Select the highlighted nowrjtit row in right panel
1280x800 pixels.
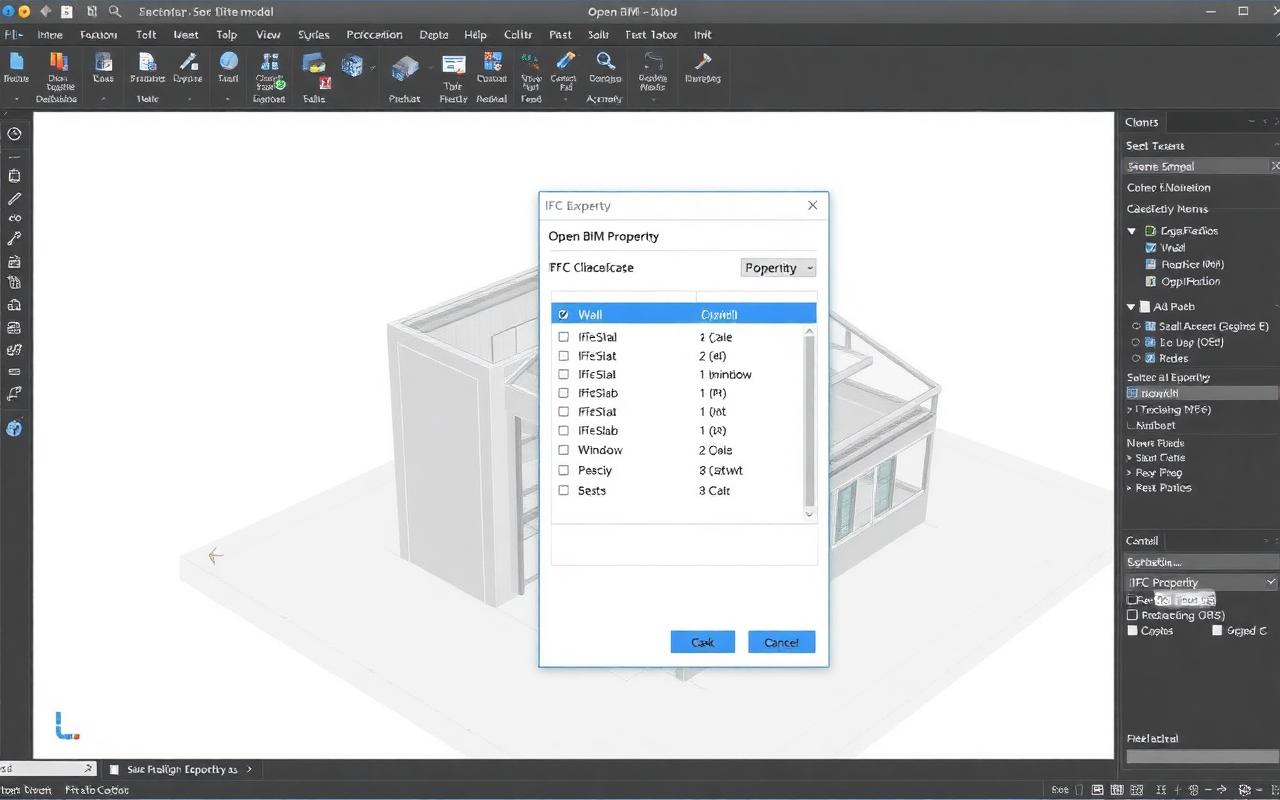click(x=1201, y=393)
